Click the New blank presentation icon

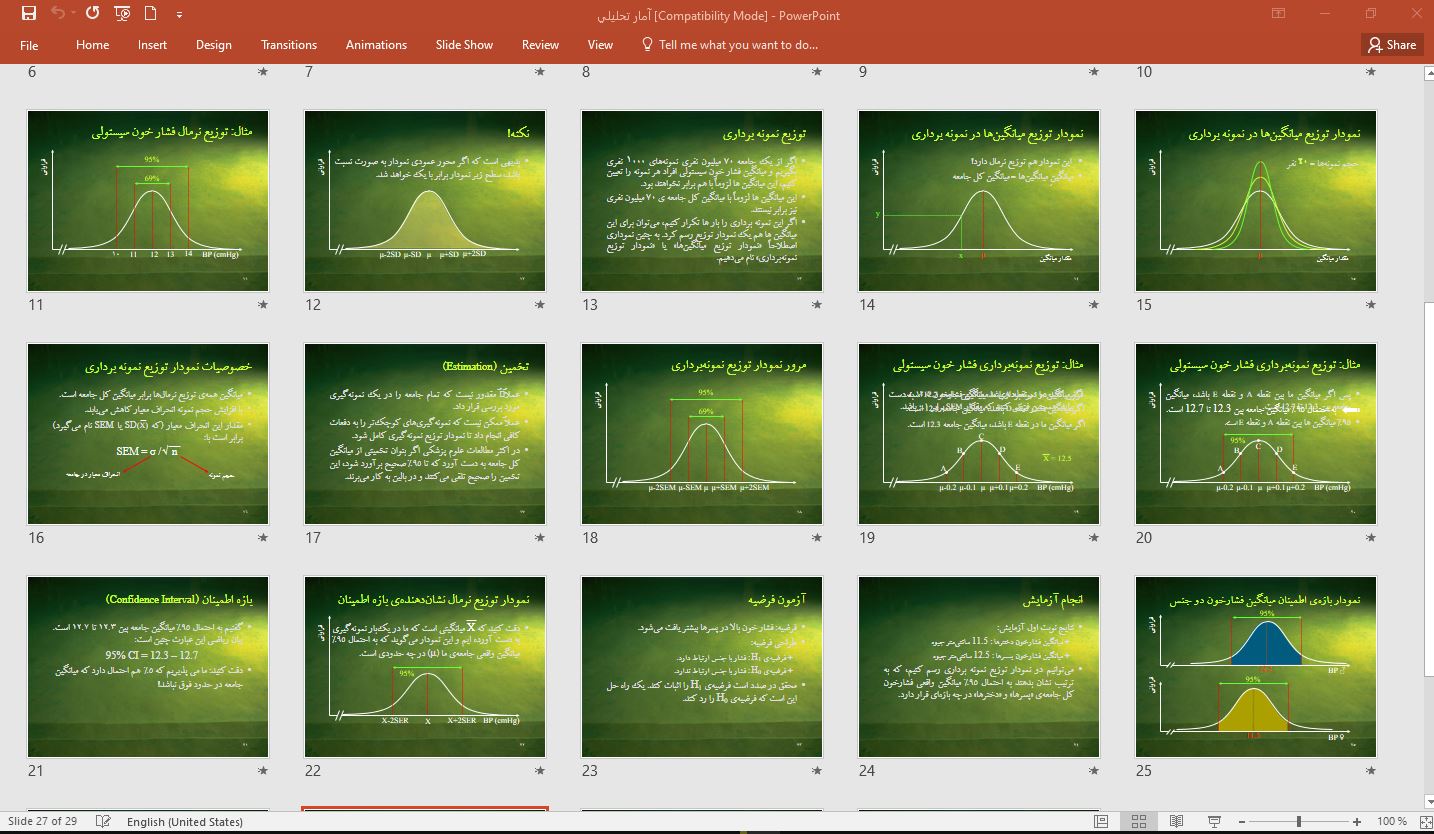click(x=151, y=14)
